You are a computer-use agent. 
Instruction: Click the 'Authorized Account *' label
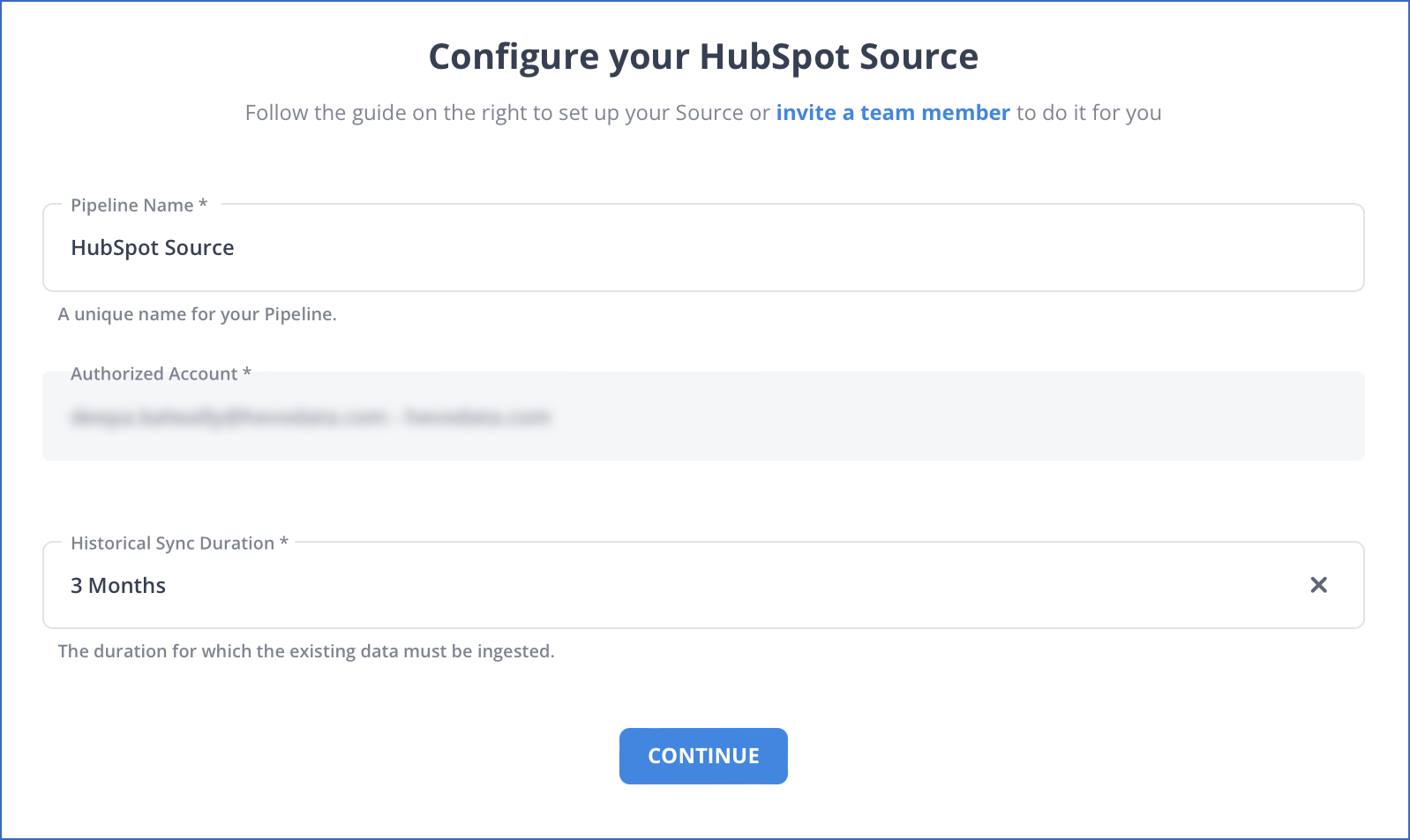[161, 374]
